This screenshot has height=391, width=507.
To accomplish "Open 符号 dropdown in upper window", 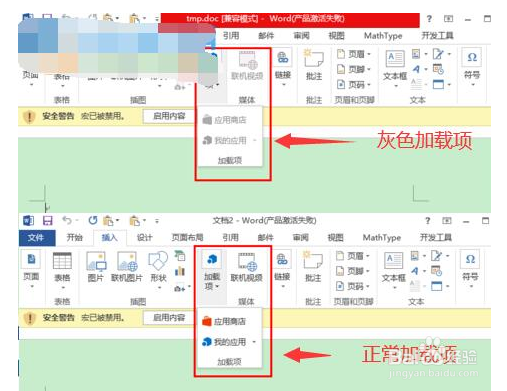I will 472,68.
